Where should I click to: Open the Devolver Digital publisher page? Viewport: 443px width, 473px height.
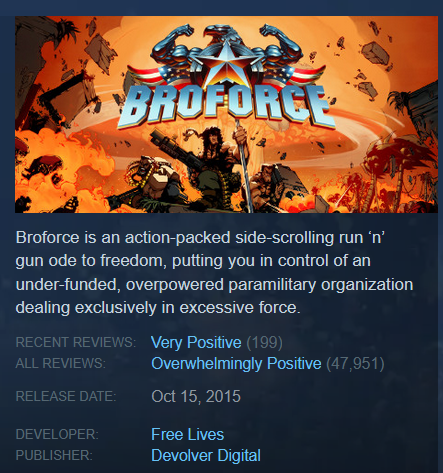[x=206, y=455]
